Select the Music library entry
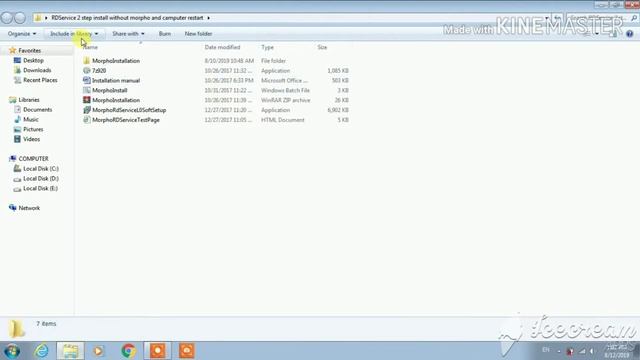Viewport: 640px width, 360px height. [31, 119]
